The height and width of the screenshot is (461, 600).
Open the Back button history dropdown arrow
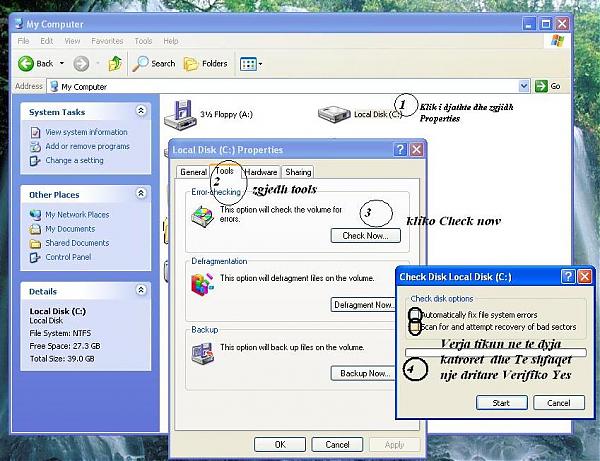coord(62,64)
